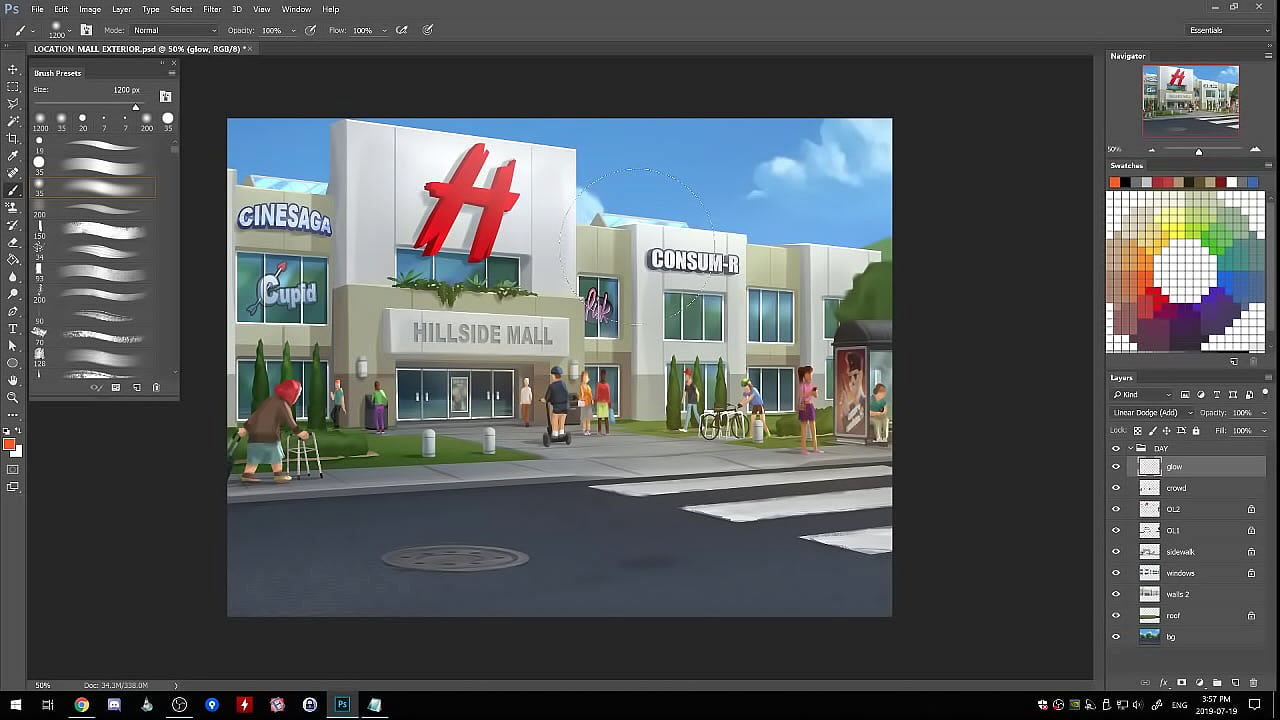Activate the Zoom tool
The width and height of the screenshot is (1280, 720).
point(13,397)
